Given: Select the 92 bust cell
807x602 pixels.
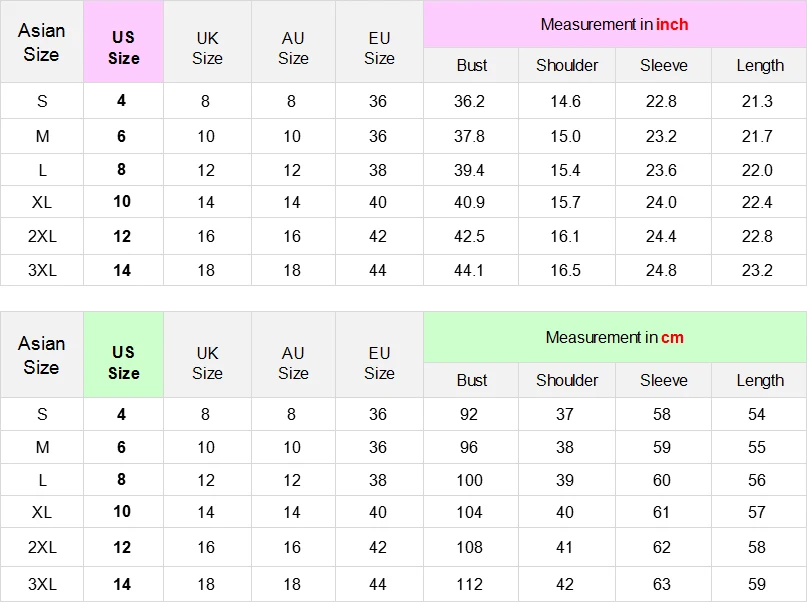Looking at the screenshot, I should point(469,414).
